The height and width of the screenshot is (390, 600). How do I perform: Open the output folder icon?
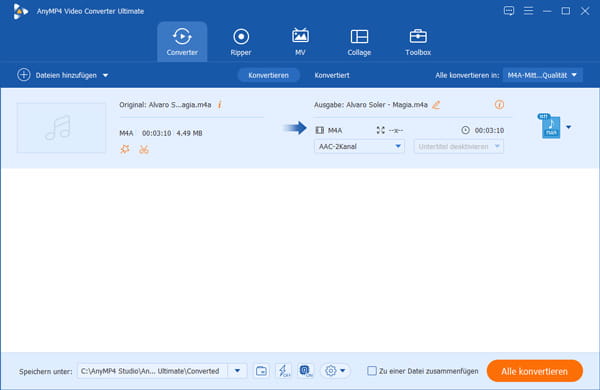261,370
